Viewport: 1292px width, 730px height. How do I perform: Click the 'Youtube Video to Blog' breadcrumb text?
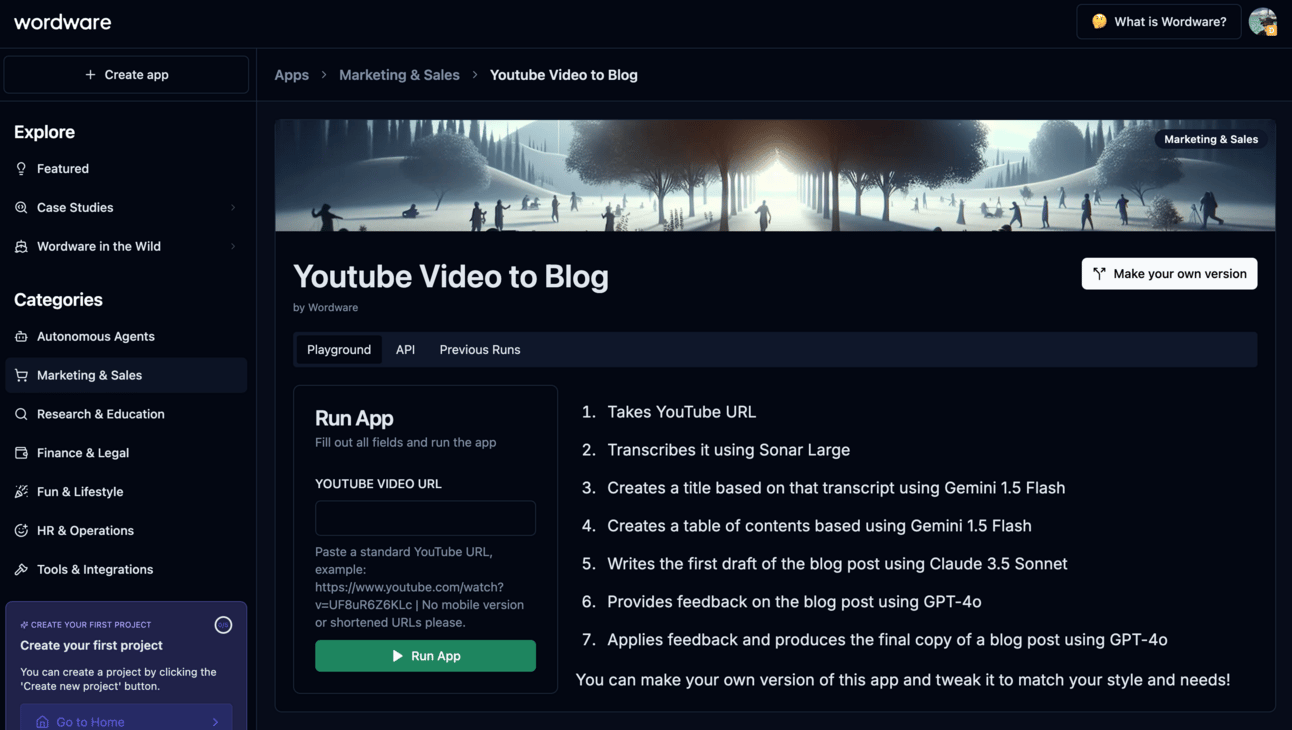(564, 75)
